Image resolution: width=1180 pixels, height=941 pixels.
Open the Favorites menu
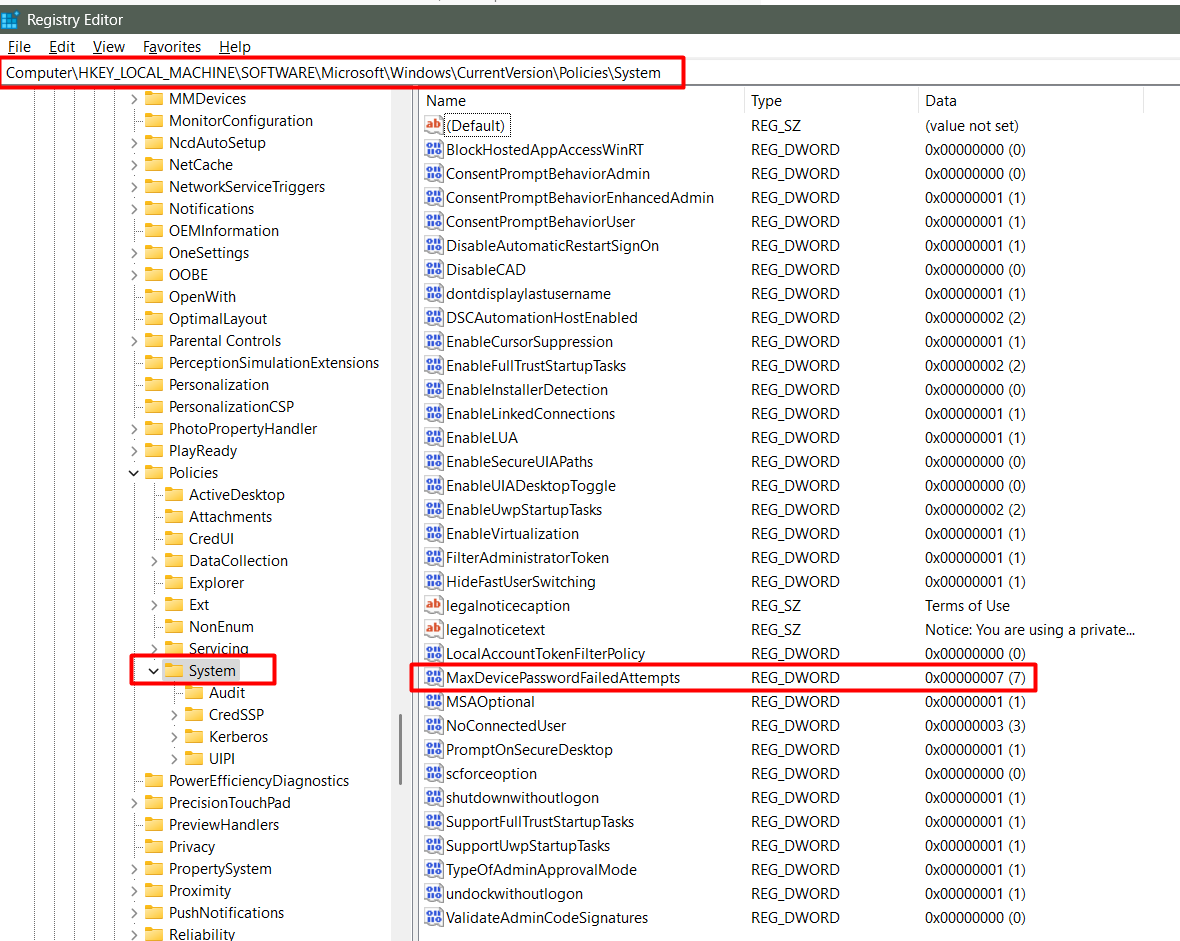pos(171,47)
